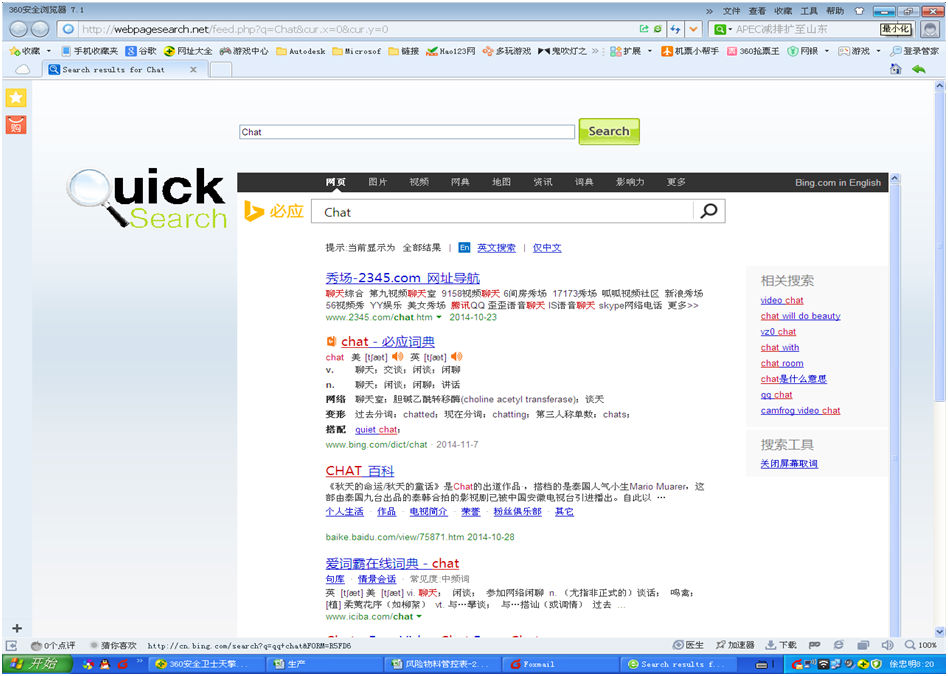
Task: Click 加速器 accelerator in status bar
Action: (734, 645)
